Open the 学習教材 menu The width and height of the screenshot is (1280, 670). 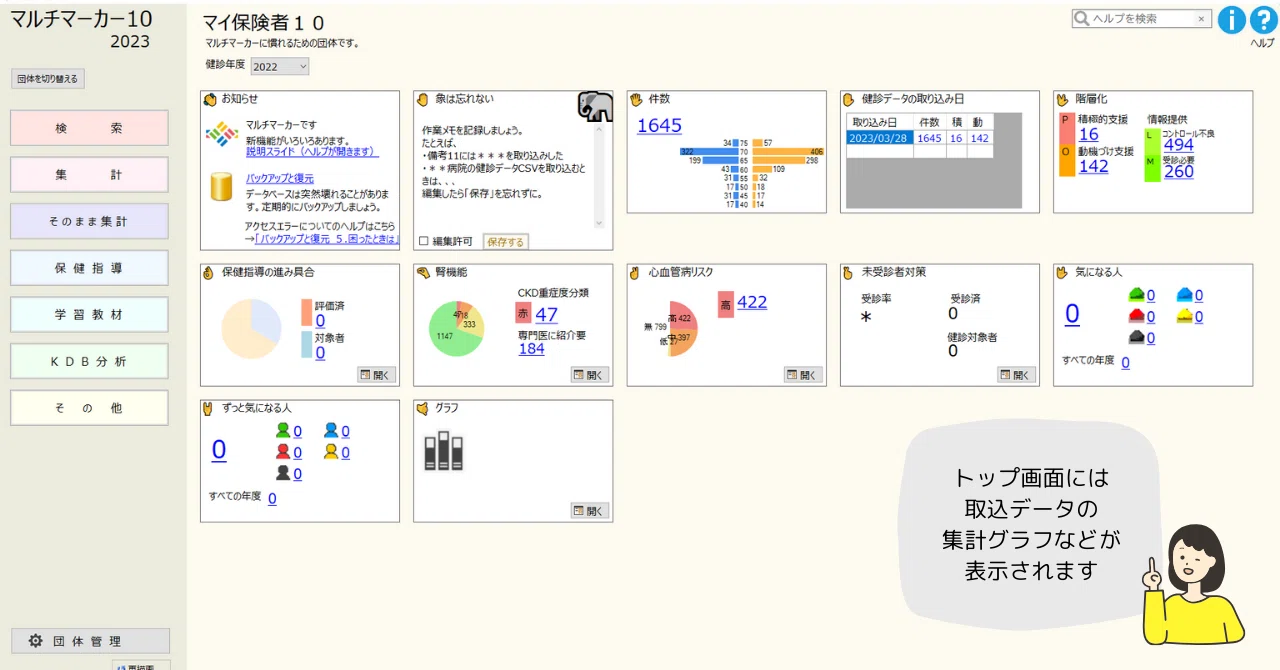pyautogui.click(x=90, y=314)
